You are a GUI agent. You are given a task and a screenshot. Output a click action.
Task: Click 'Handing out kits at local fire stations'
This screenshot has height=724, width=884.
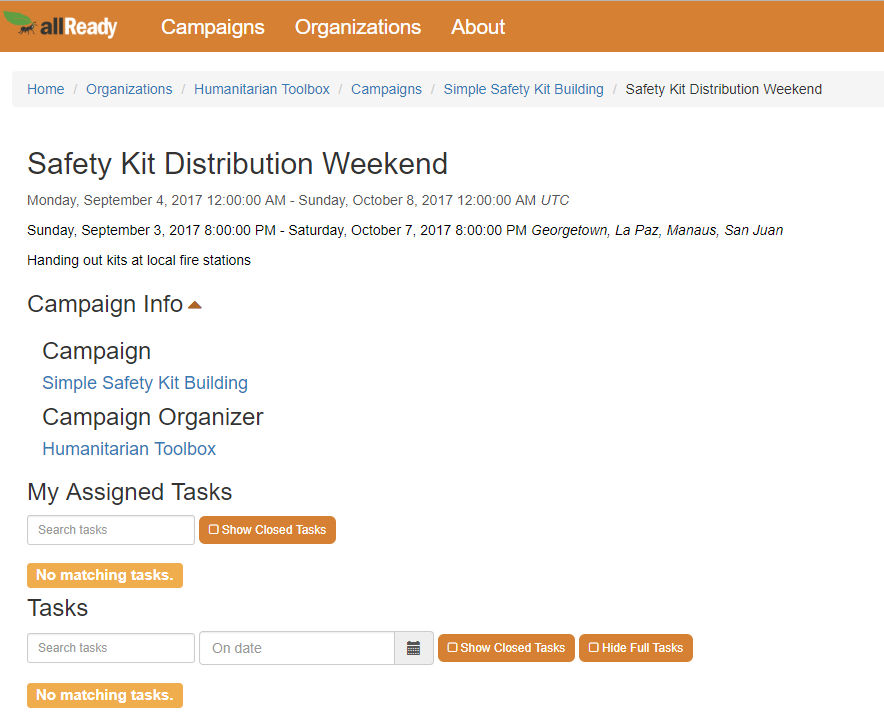point(139,260)
